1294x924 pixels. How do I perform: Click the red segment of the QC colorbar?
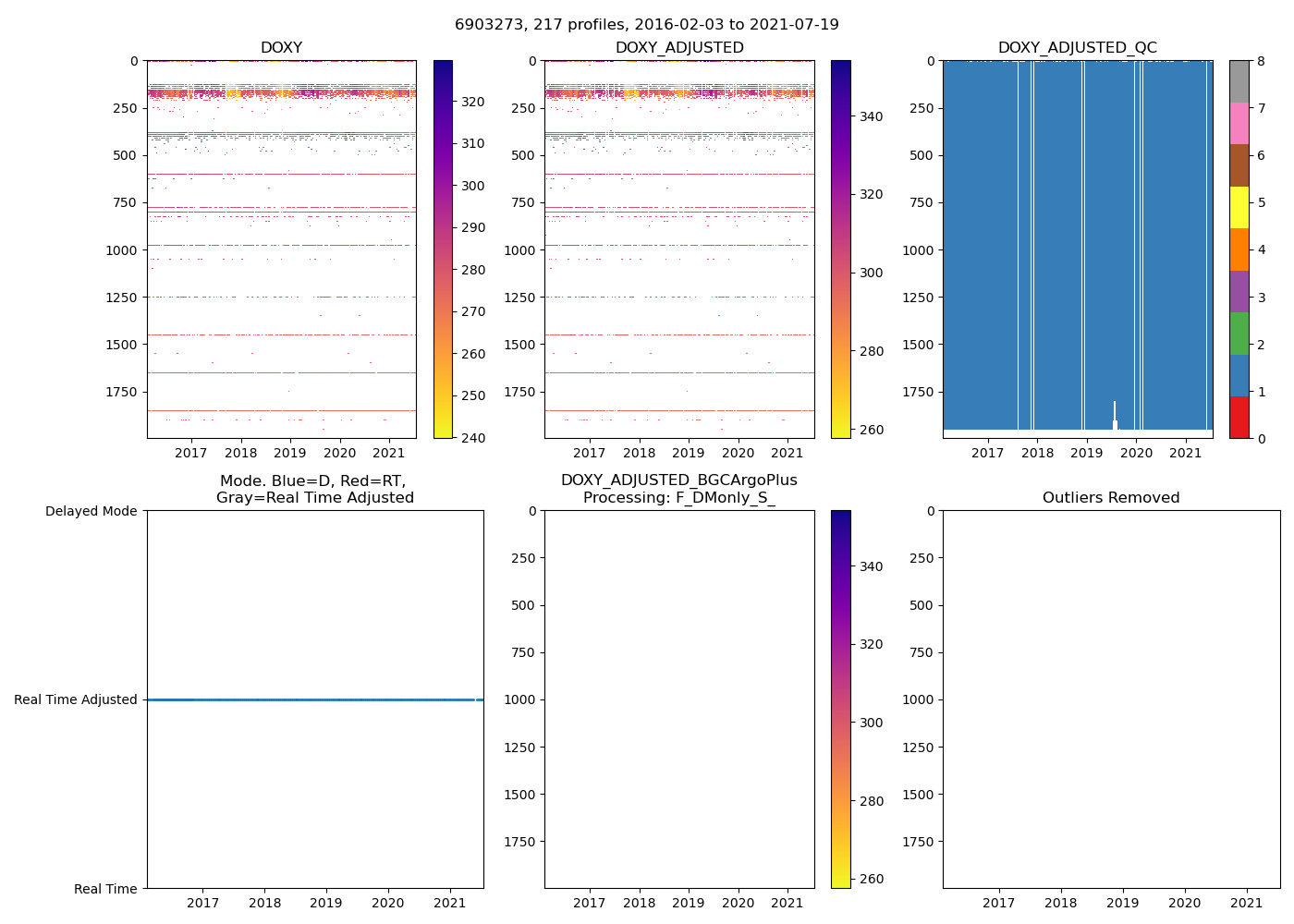click(1239, 417)
